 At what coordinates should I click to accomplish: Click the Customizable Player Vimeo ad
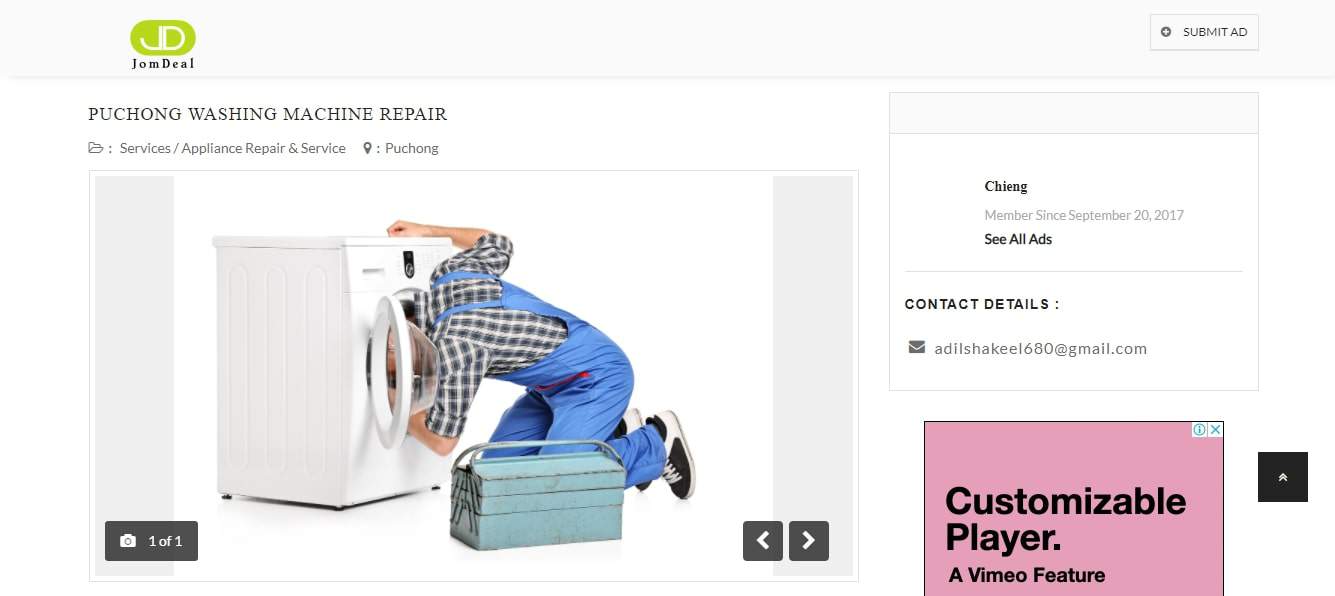click(x=1073, y=508)
